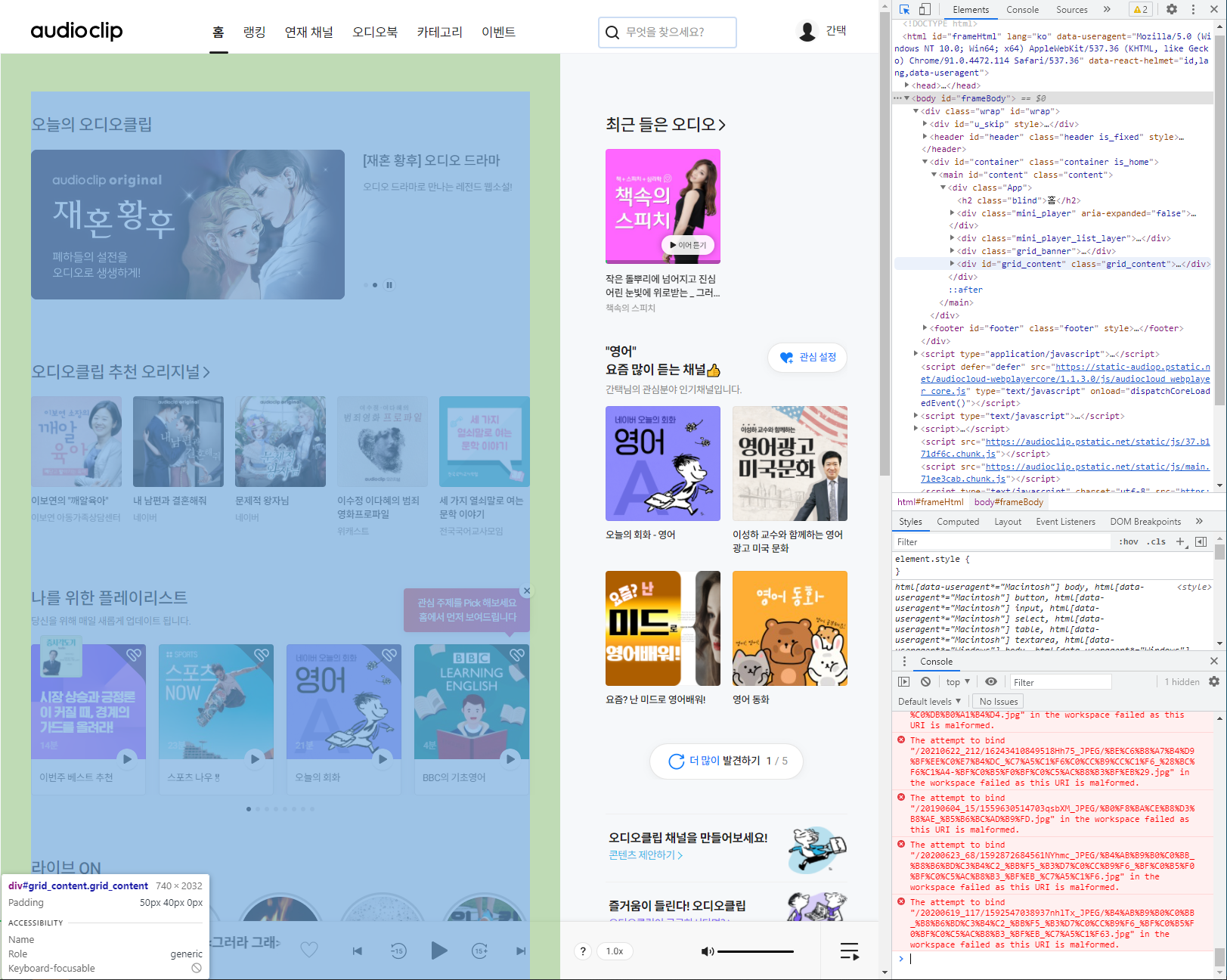Close the 관심 주제를 Pick tooltip
This screenshot has height=980, width=1227.
coord(527,591)
